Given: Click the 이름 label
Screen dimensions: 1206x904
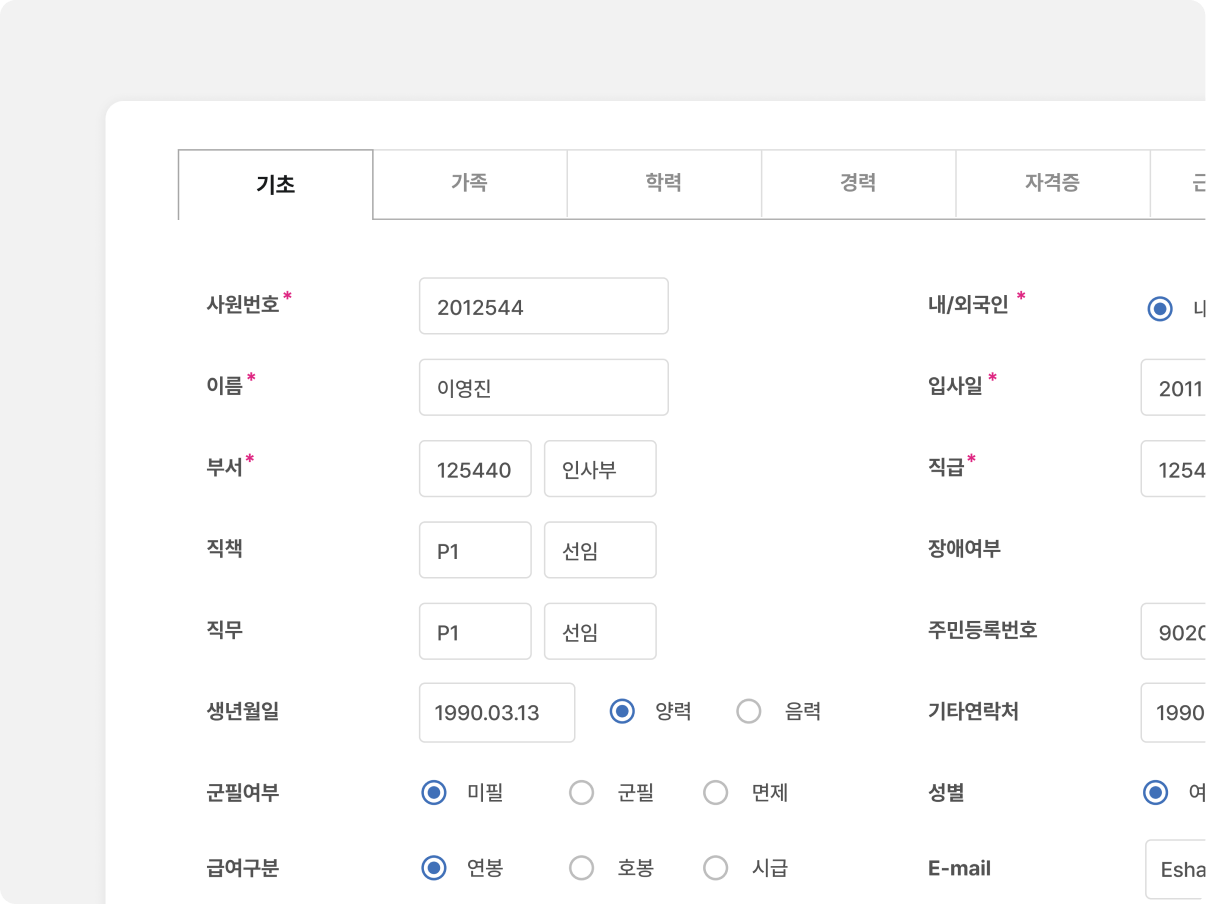Looking at the screenshot, I should coord(224,386).
